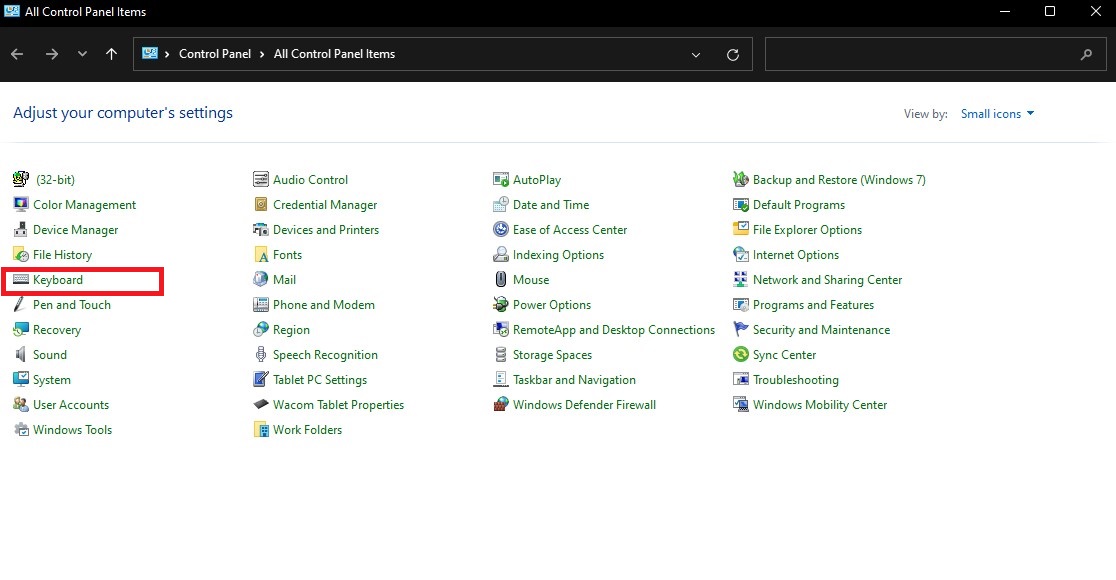Click the Device Manager icon

pyautogui.click(x=21, y=230)
